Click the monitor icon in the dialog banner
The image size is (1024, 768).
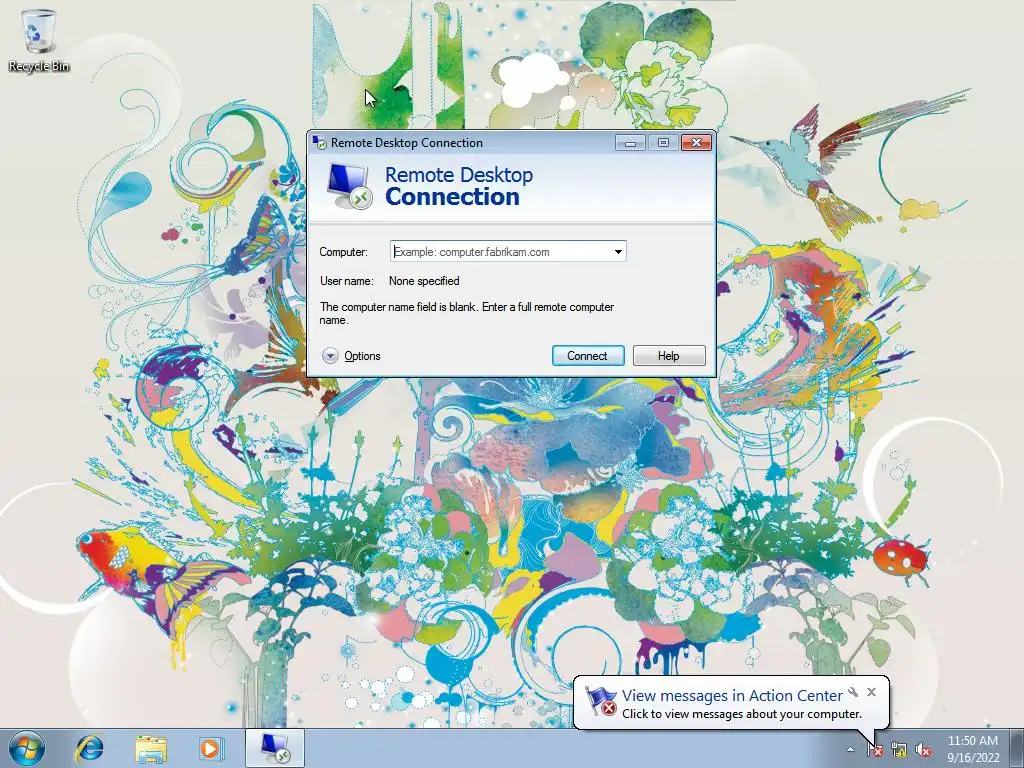349,186
